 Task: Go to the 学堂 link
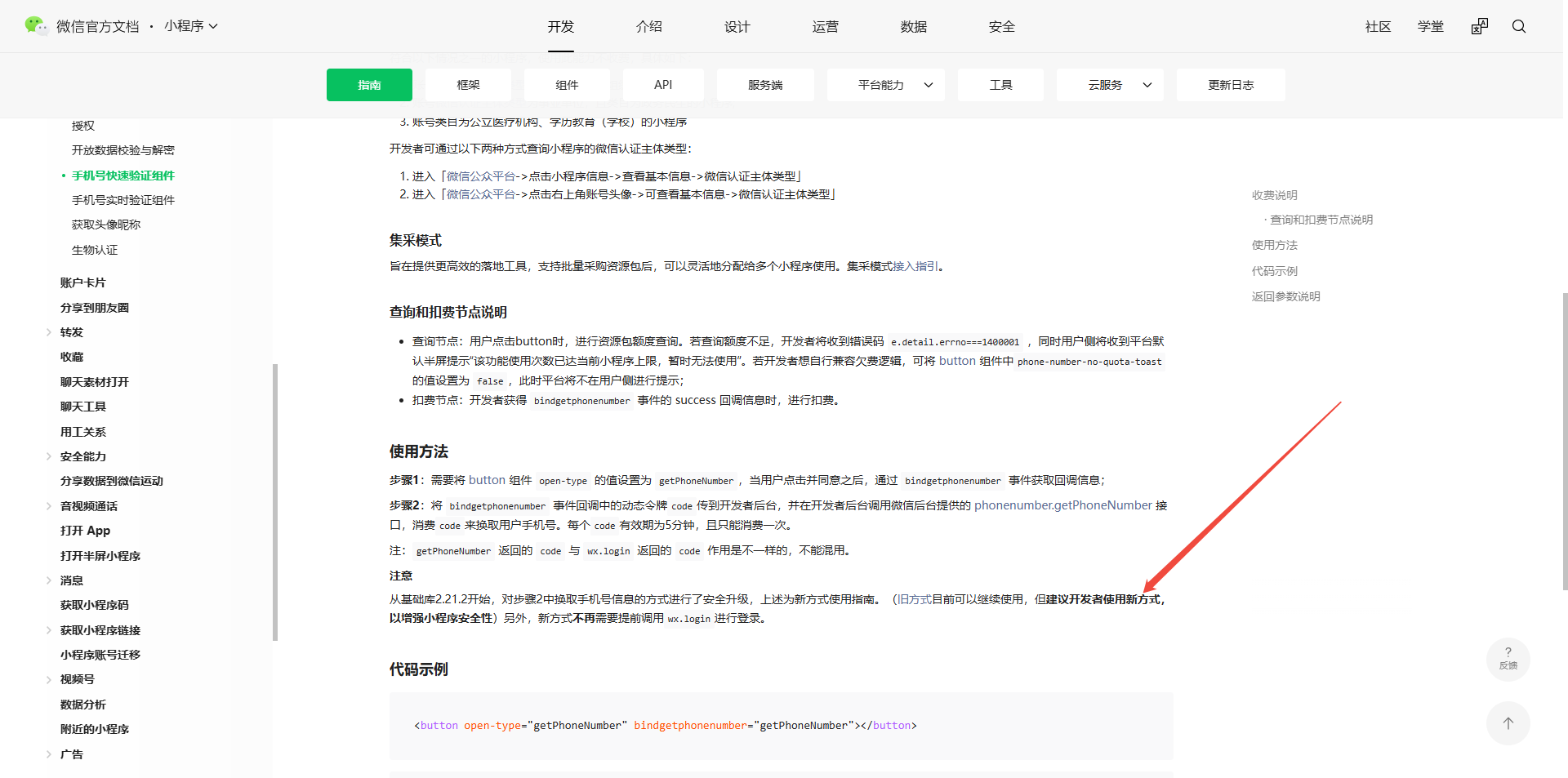coord(1431,26)
